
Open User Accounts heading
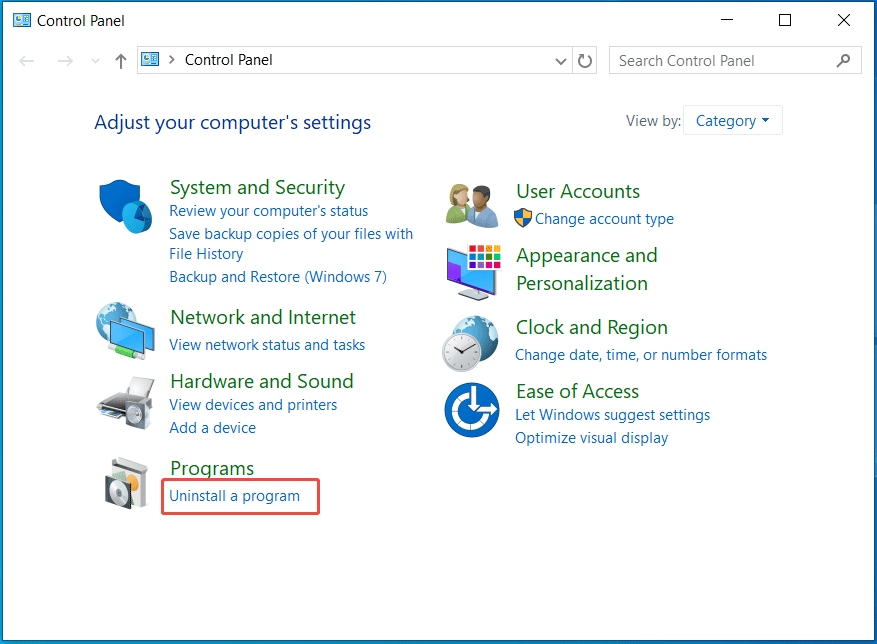(x=578, y=191)
